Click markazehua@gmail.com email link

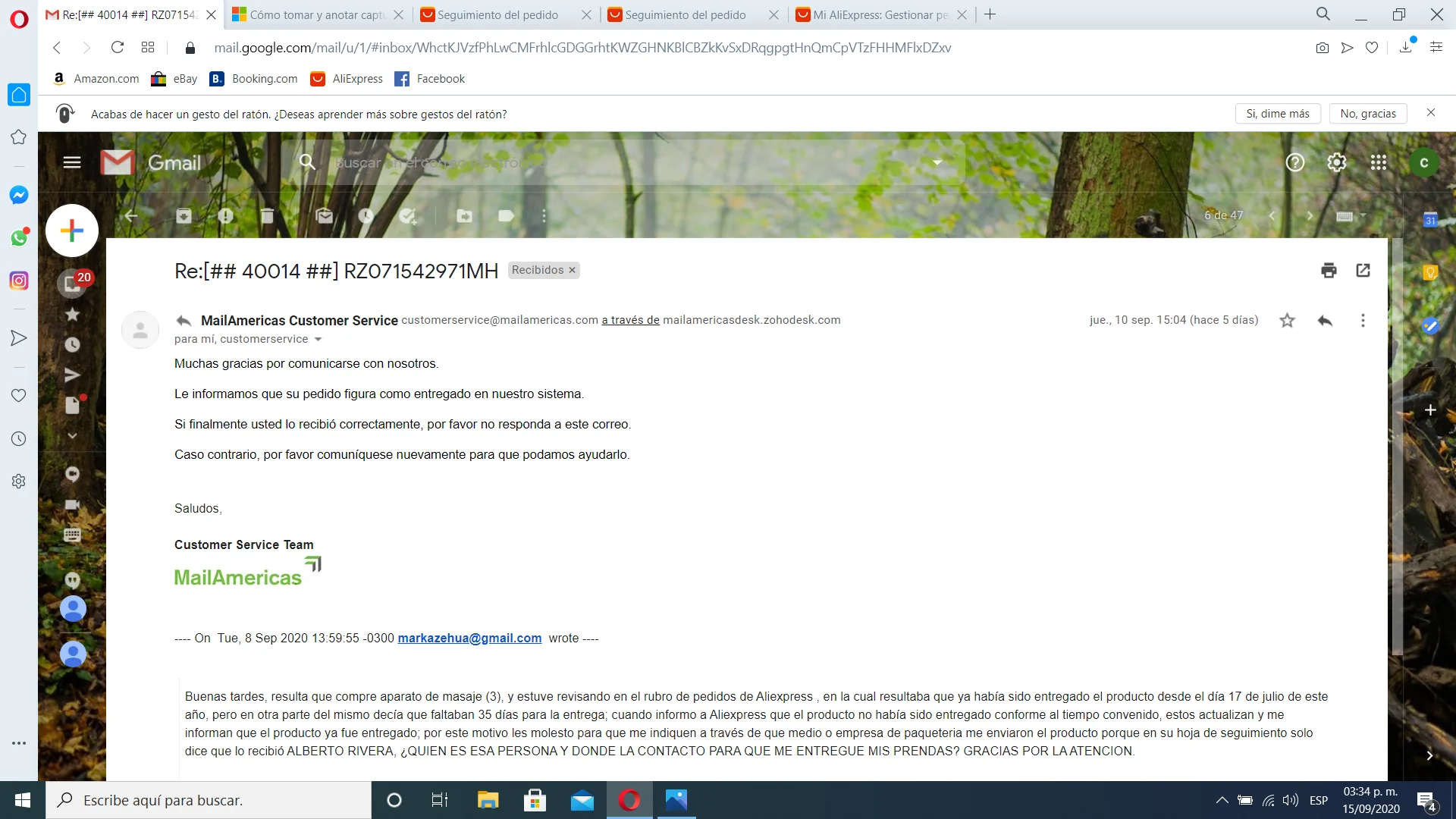coord(469,639)
